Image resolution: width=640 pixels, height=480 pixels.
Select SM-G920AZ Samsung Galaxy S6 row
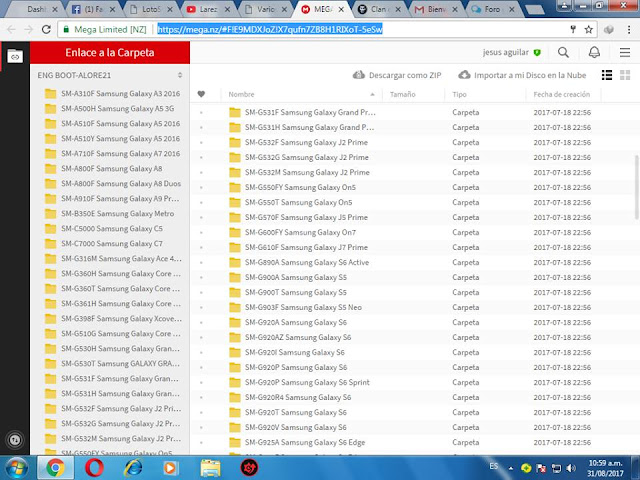(412, 338)
